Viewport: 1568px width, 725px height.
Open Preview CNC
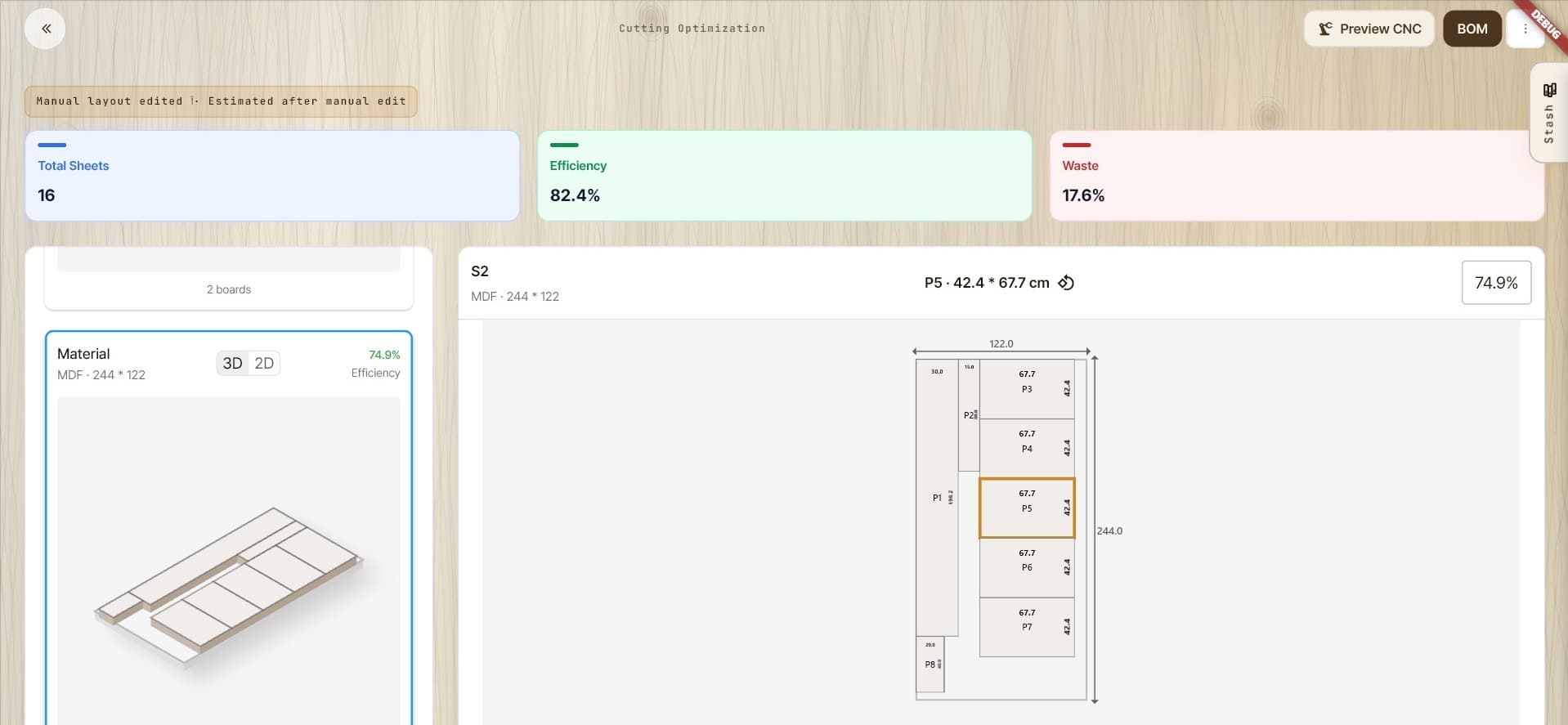point(1369,29)
